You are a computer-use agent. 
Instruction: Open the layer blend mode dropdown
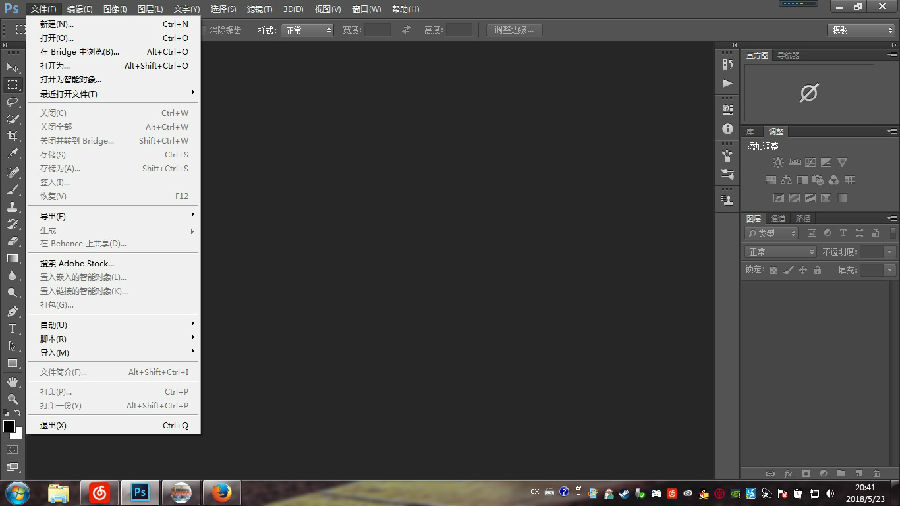pos(781,252)
